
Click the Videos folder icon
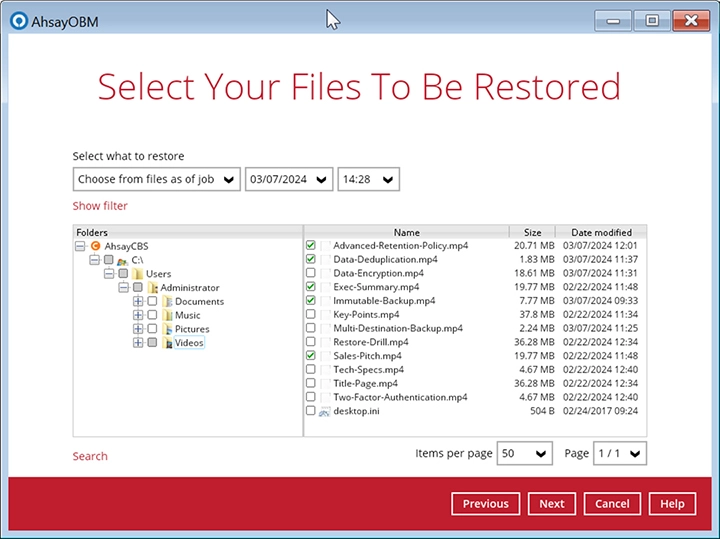tap(167, 343)
